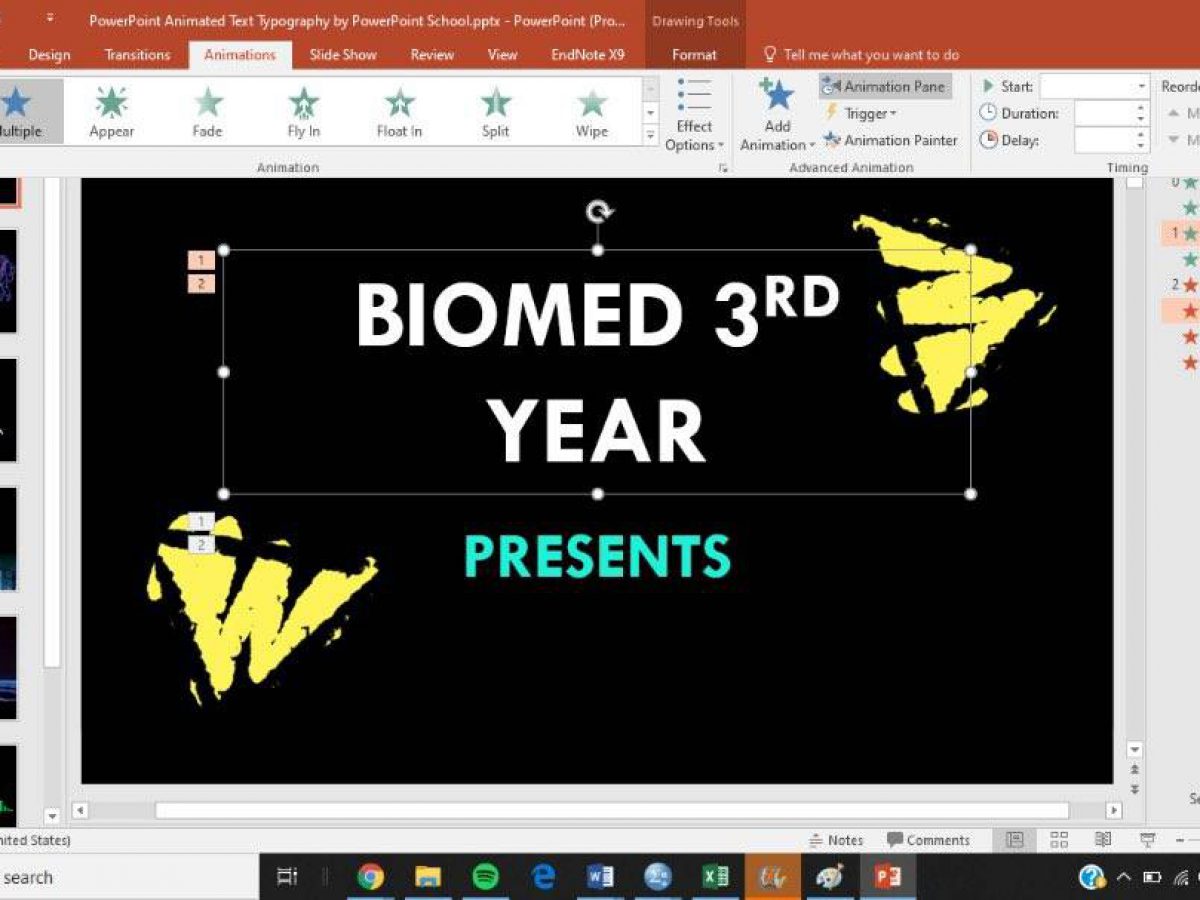1200x900 pixels.
Task: Open the Effect Options dropdown
Action: 694,116
